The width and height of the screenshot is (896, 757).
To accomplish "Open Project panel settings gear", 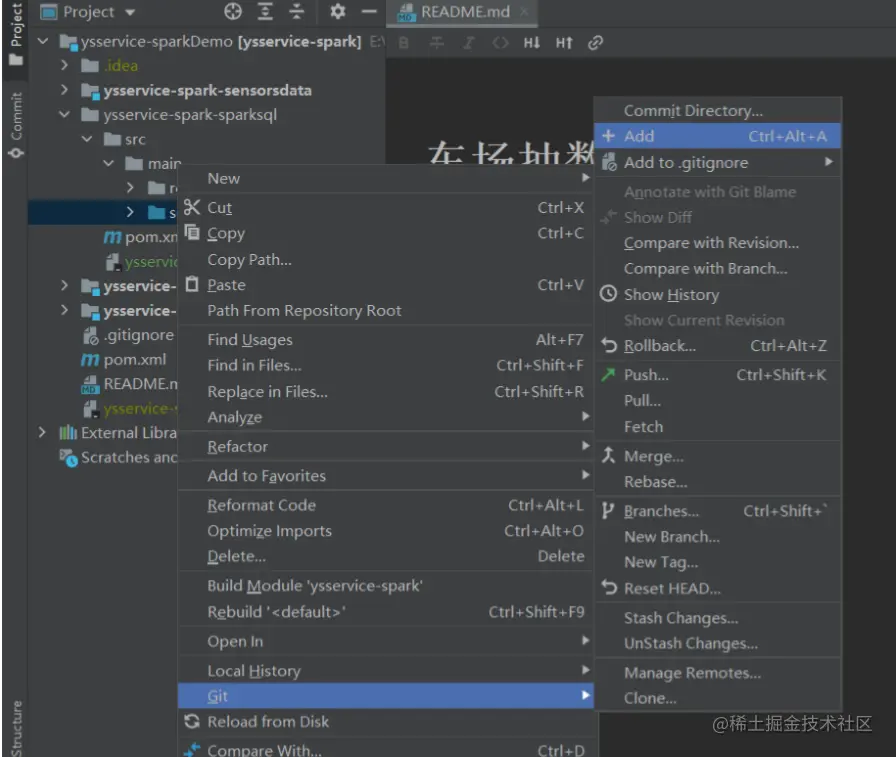I will pos(338,11).
